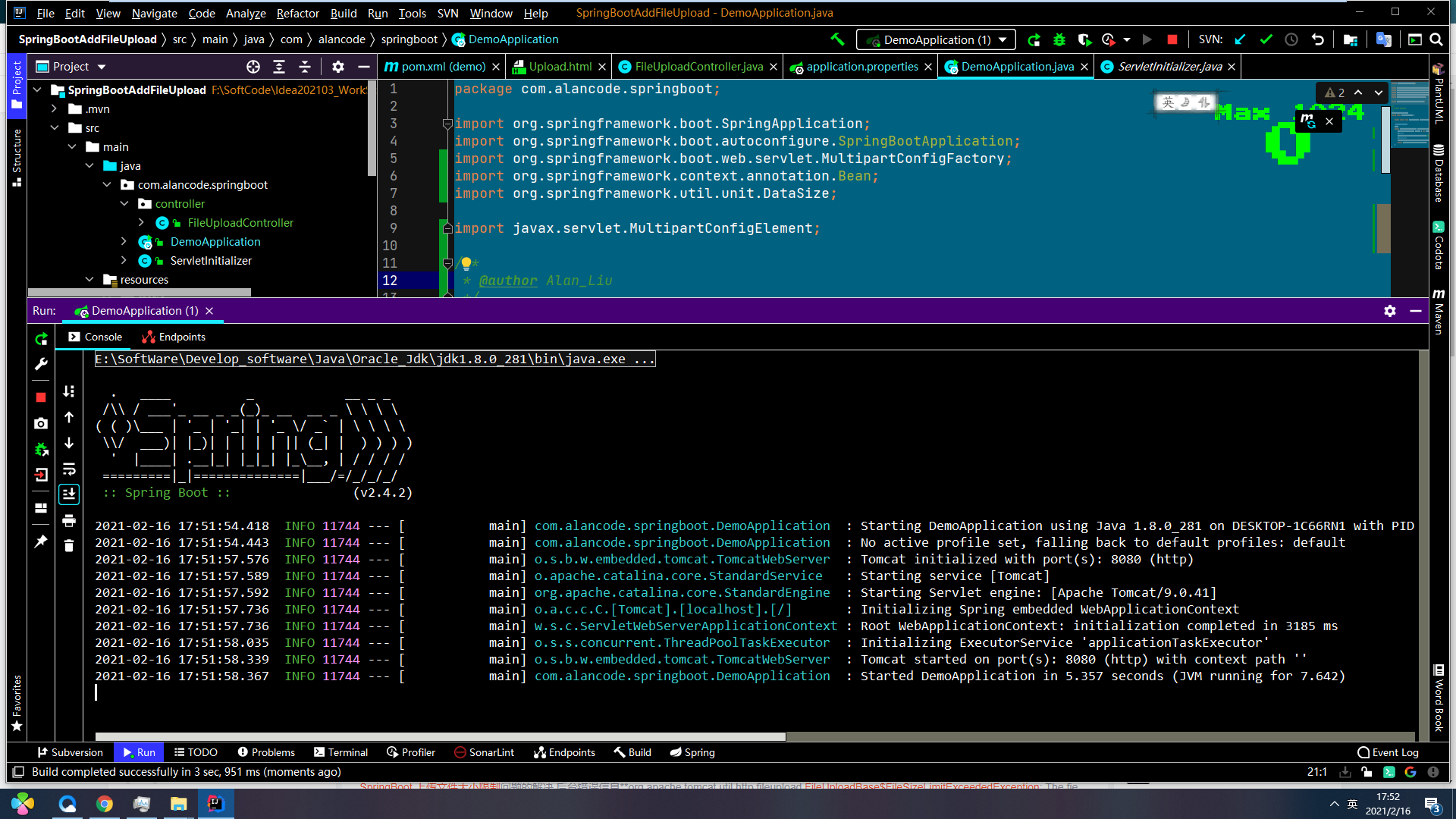Image resolution: width=1456 pixels, height=819 pixels.
Task: Pin the Run tab
Action: click(41, 541)
